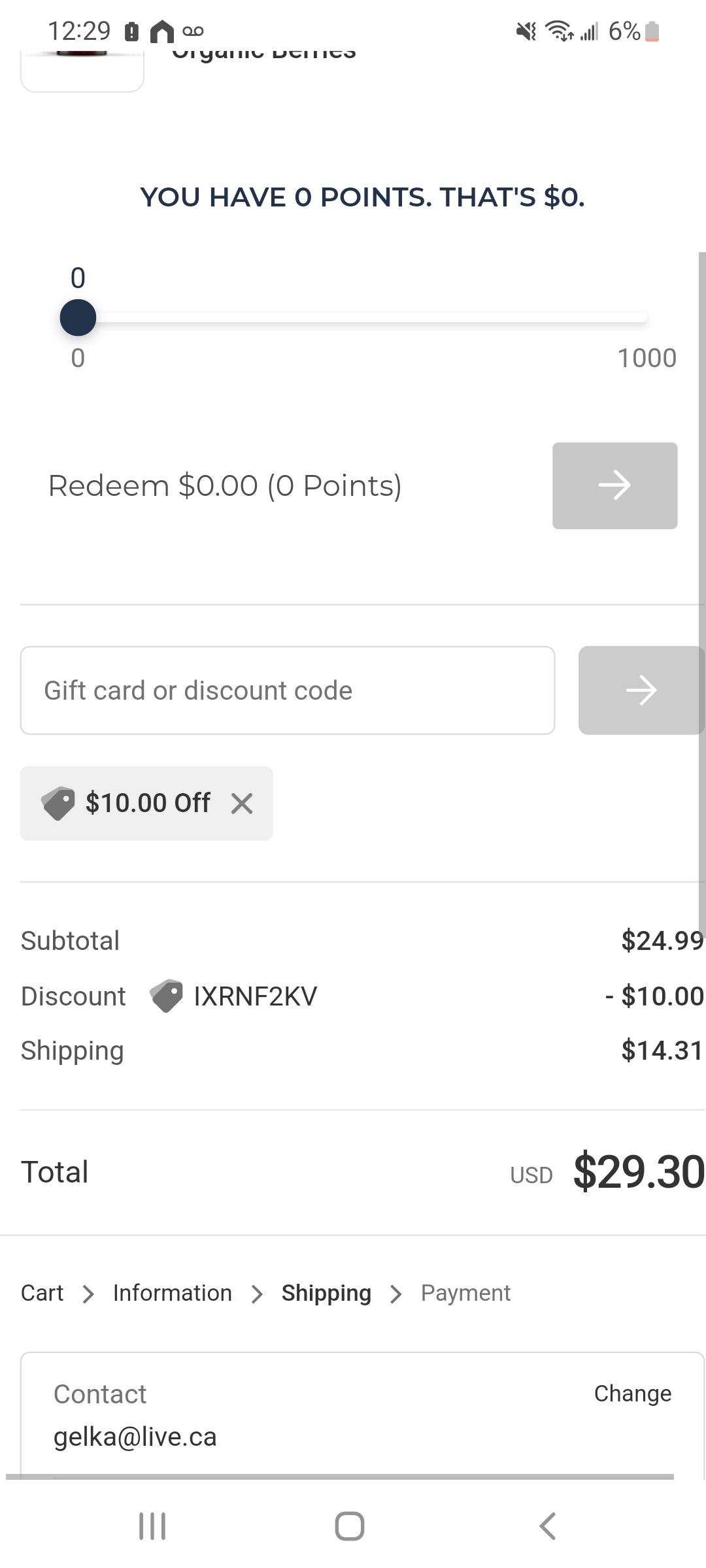Tap the chevron after Cart breadcrumb
The width and height of the screenshot is (706, 1568).
(88, 1294)
